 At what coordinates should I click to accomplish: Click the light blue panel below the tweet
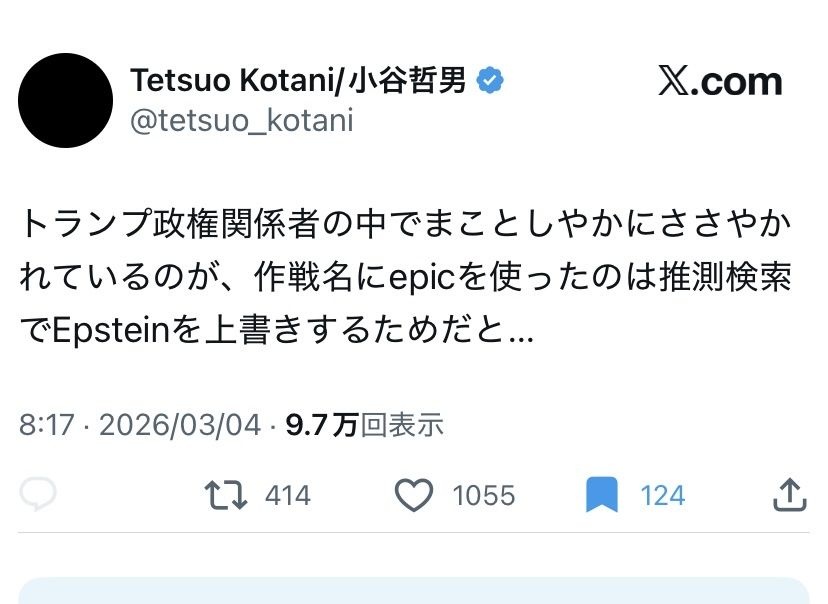tap(414, 591)
